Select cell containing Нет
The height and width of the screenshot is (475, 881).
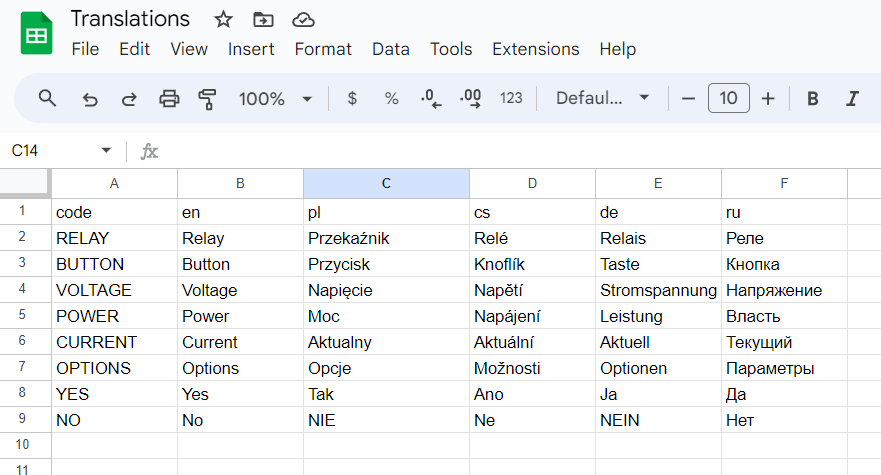pos(784,420)
